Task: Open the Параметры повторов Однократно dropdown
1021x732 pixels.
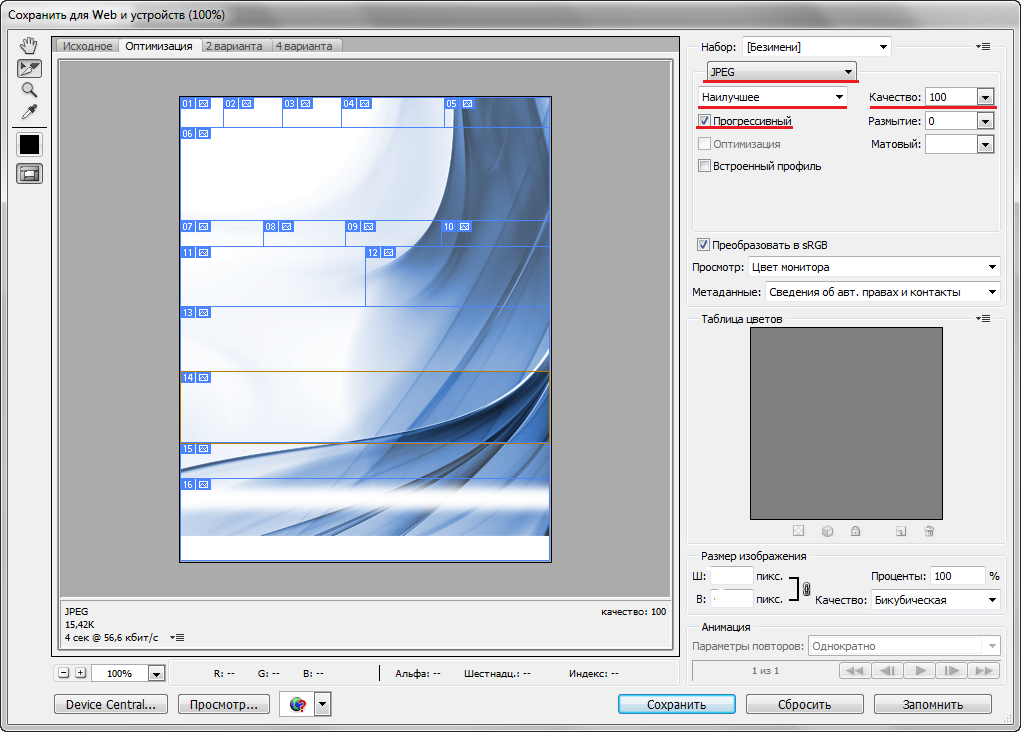Action: click(904, 646)
